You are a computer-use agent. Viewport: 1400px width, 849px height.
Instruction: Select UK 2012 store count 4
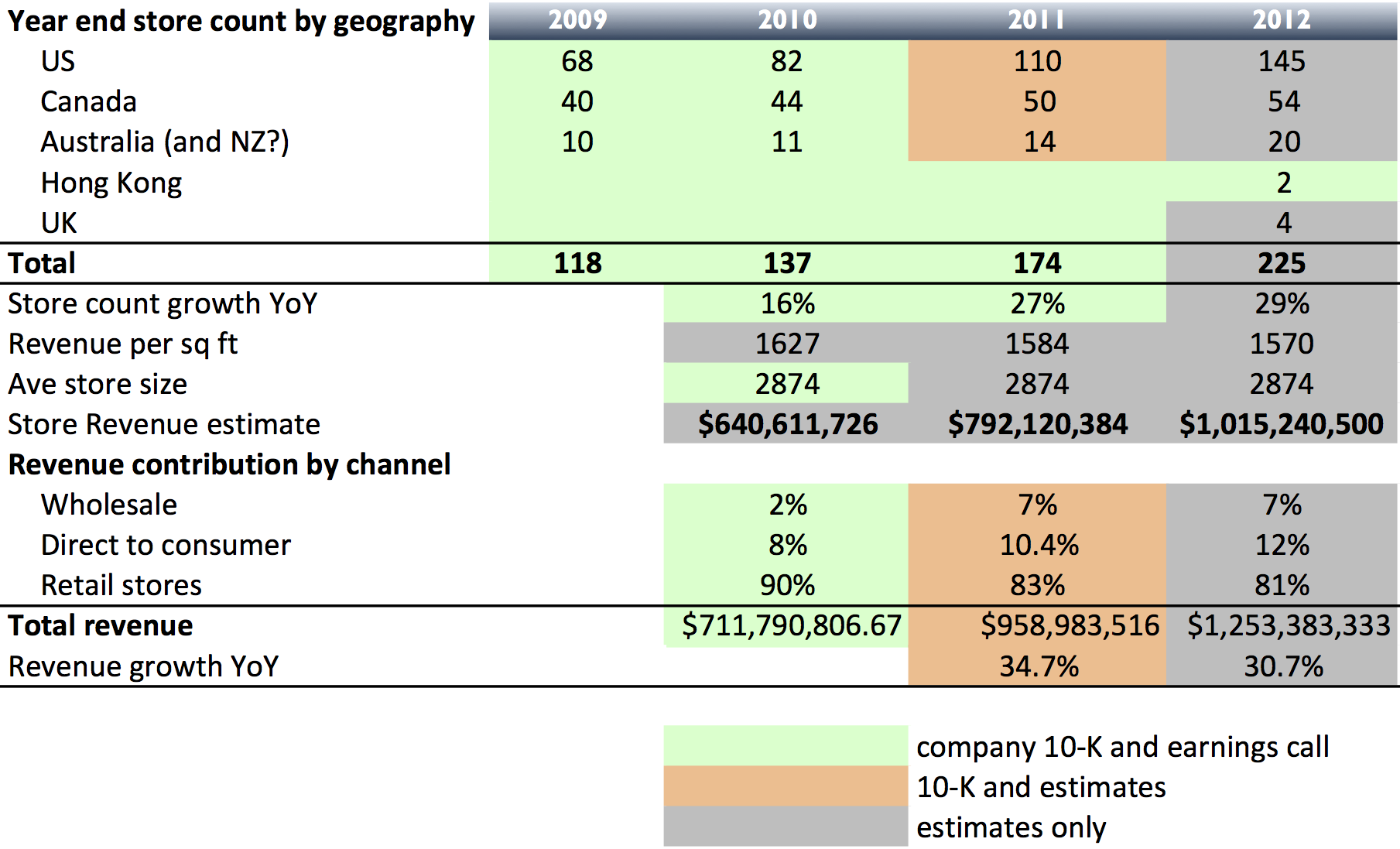pos(1284,223)
